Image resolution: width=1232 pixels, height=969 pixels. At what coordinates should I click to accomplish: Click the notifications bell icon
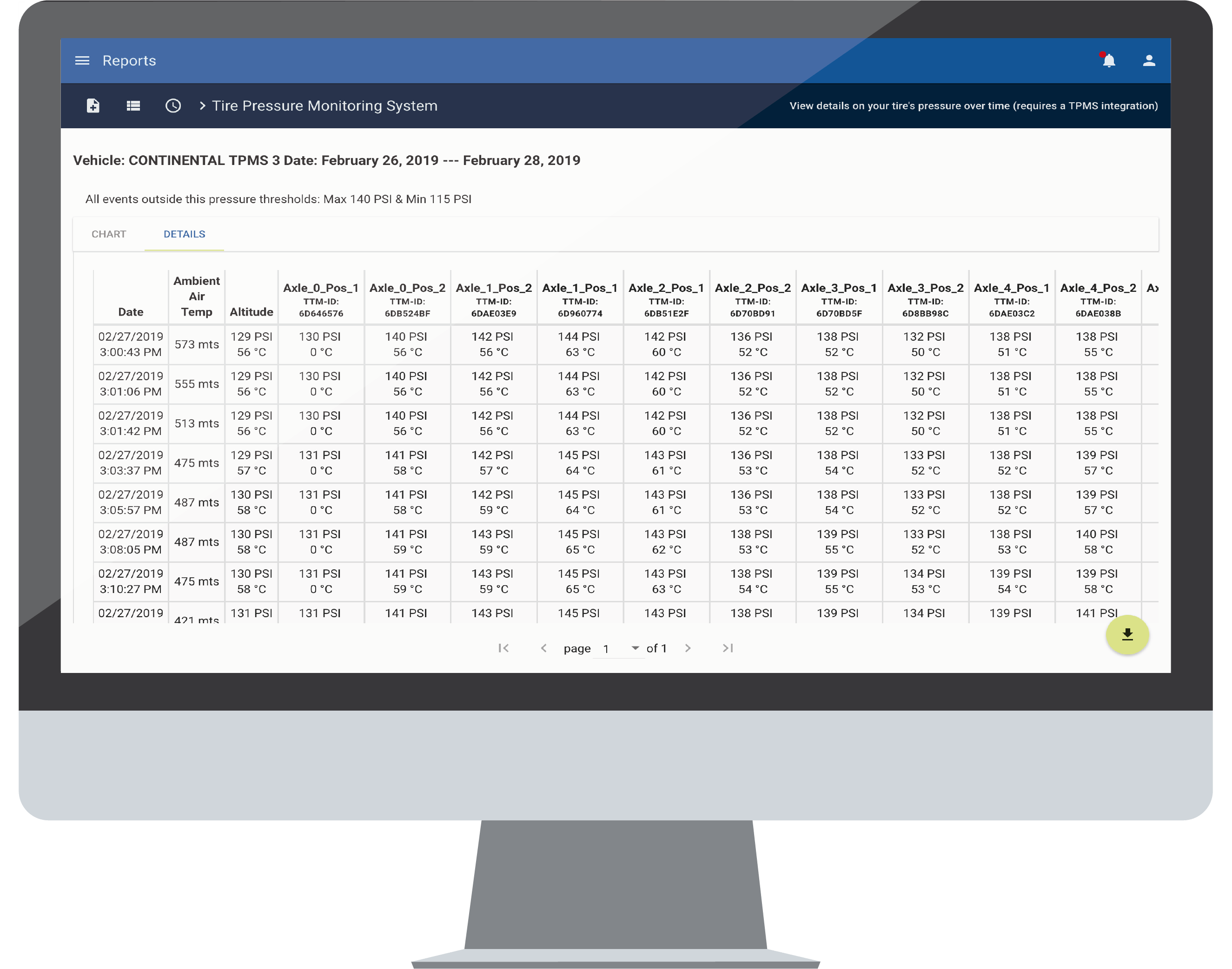point(1109,61)
